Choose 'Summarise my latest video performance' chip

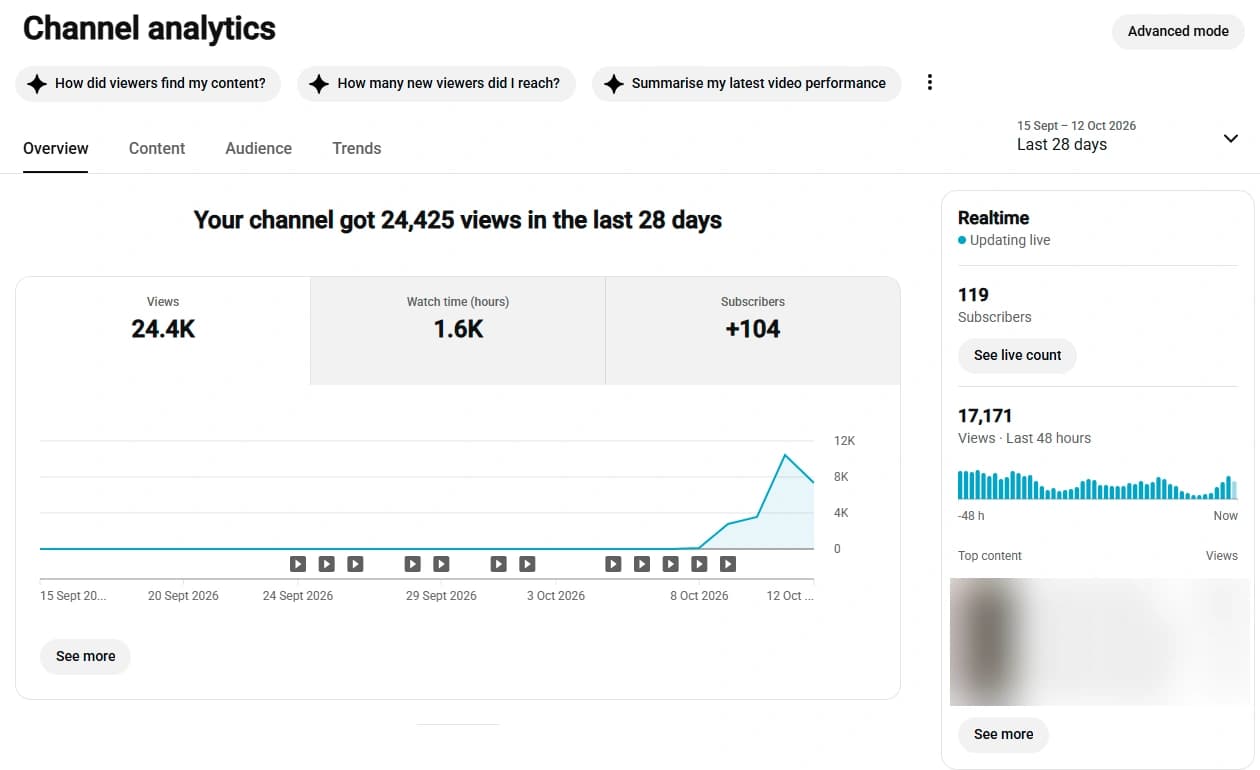pyautogui.click(x=746, y=83)
